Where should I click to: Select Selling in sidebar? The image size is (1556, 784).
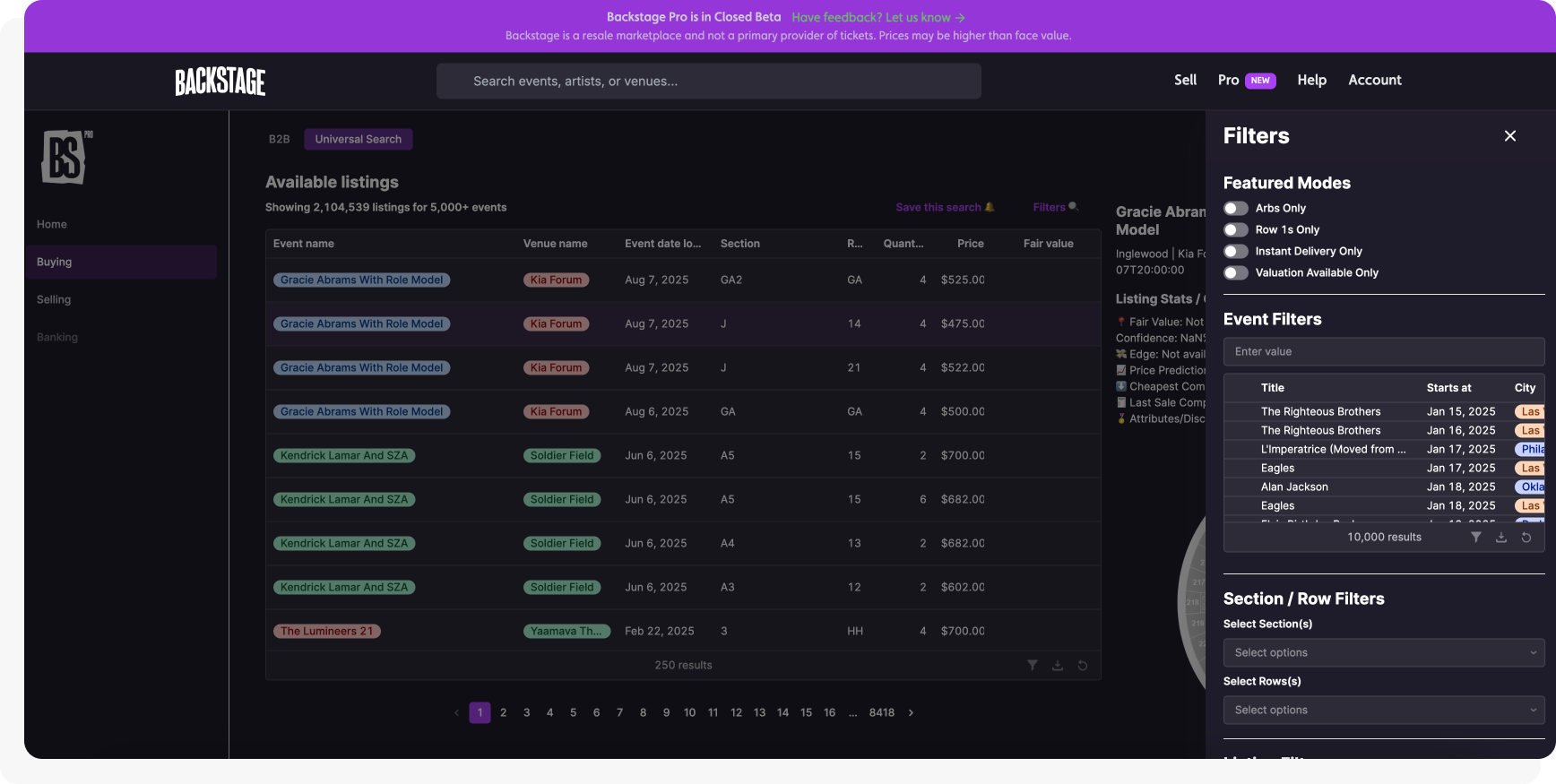coord(54,299)
